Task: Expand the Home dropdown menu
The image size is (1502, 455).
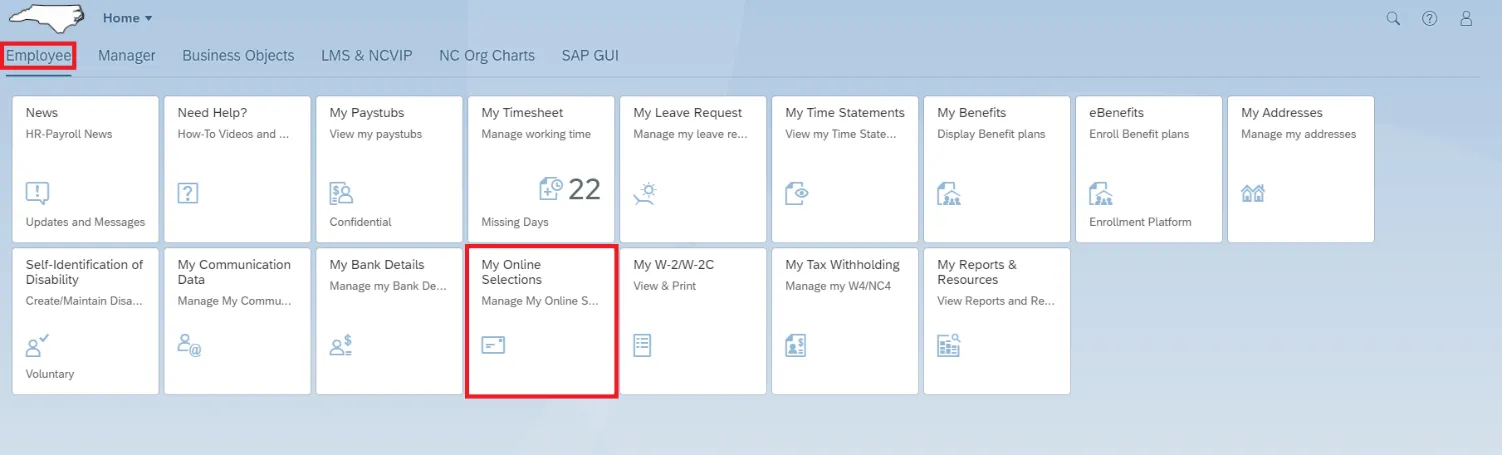Action: tap(128, 18)
